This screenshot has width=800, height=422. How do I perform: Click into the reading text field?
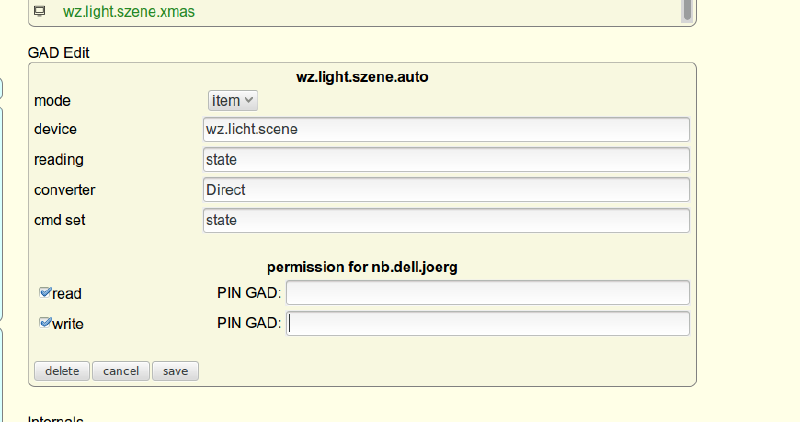coord(446,159)
